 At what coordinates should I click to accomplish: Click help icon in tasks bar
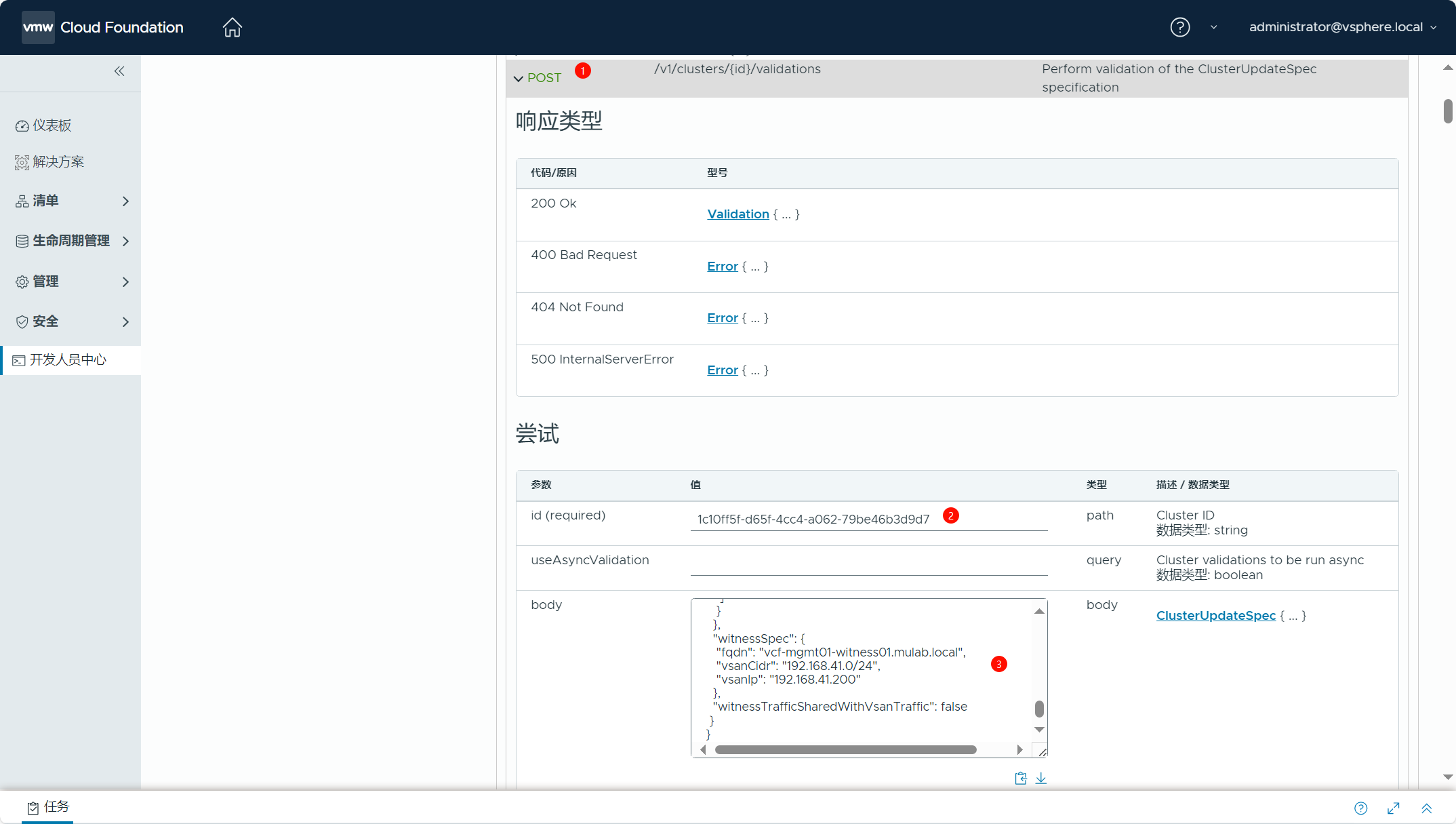(1360, 808)
